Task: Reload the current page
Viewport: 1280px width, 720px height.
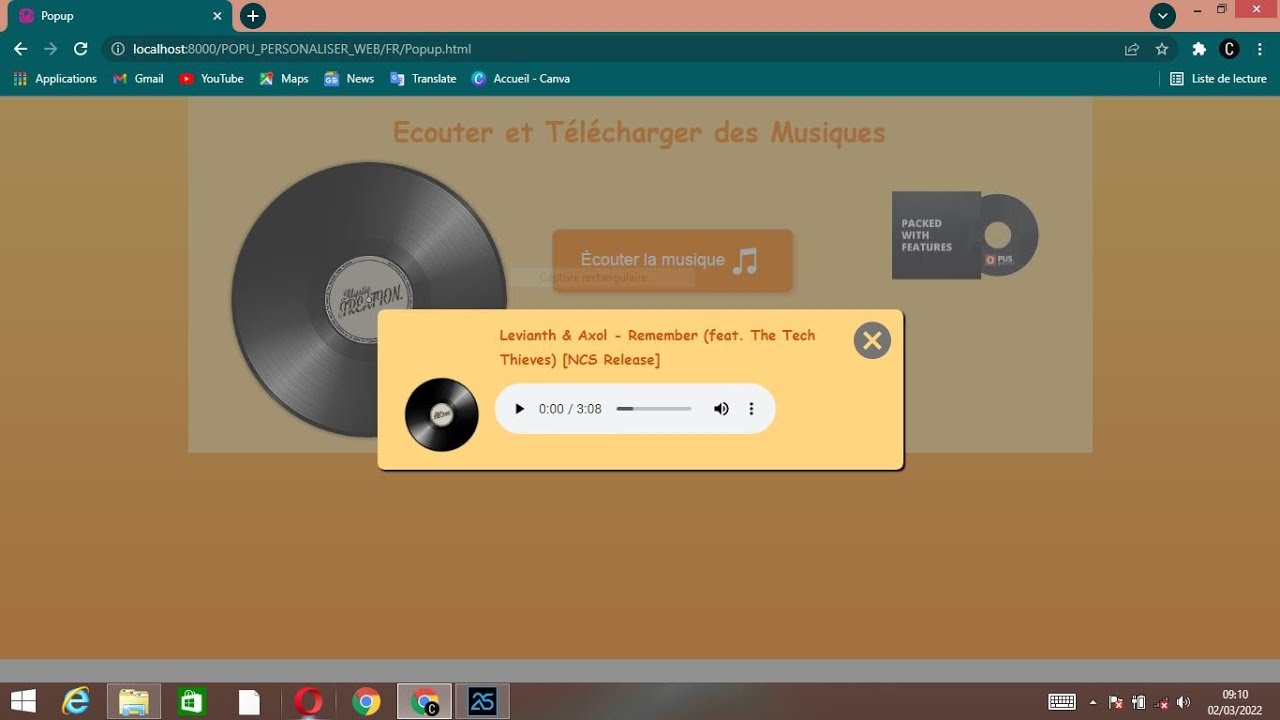Action: pyautogui.click(x=81, y=49)
